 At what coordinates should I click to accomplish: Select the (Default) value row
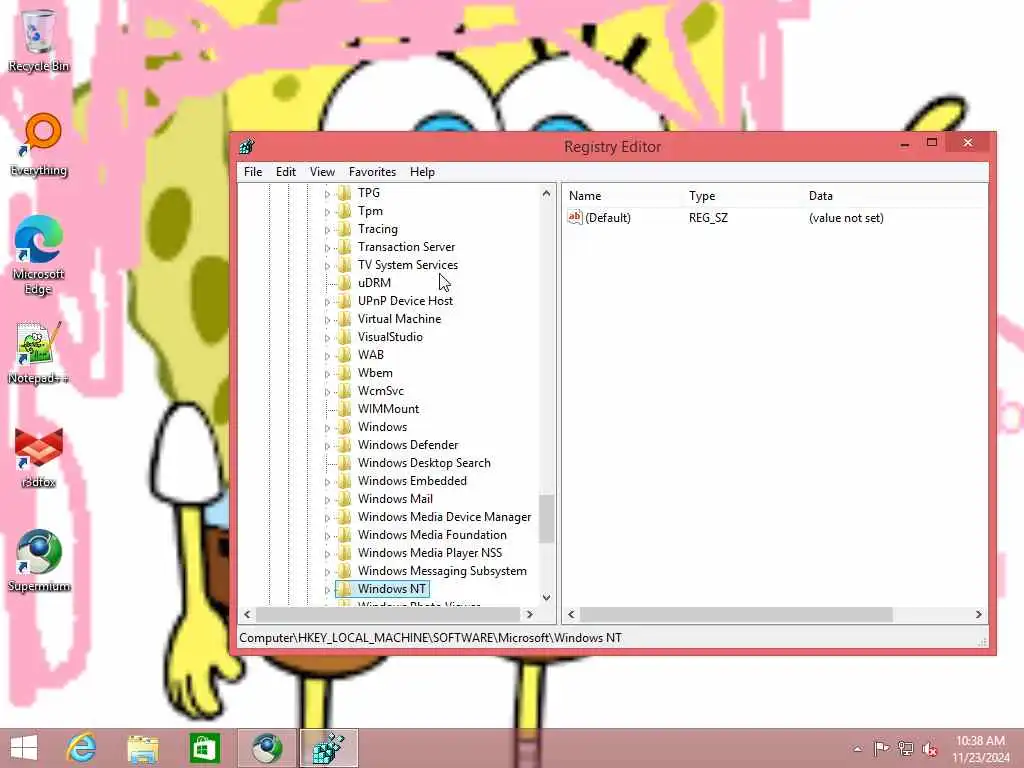point(775,217)
